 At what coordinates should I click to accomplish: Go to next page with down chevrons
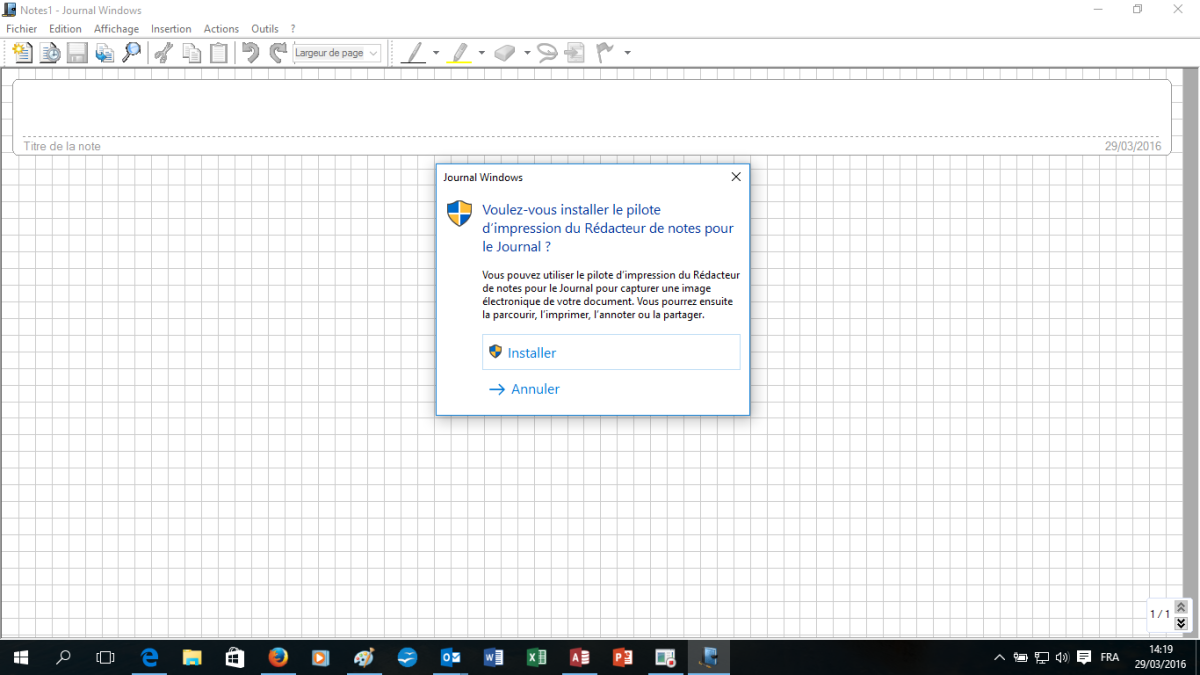point(1181,623)
